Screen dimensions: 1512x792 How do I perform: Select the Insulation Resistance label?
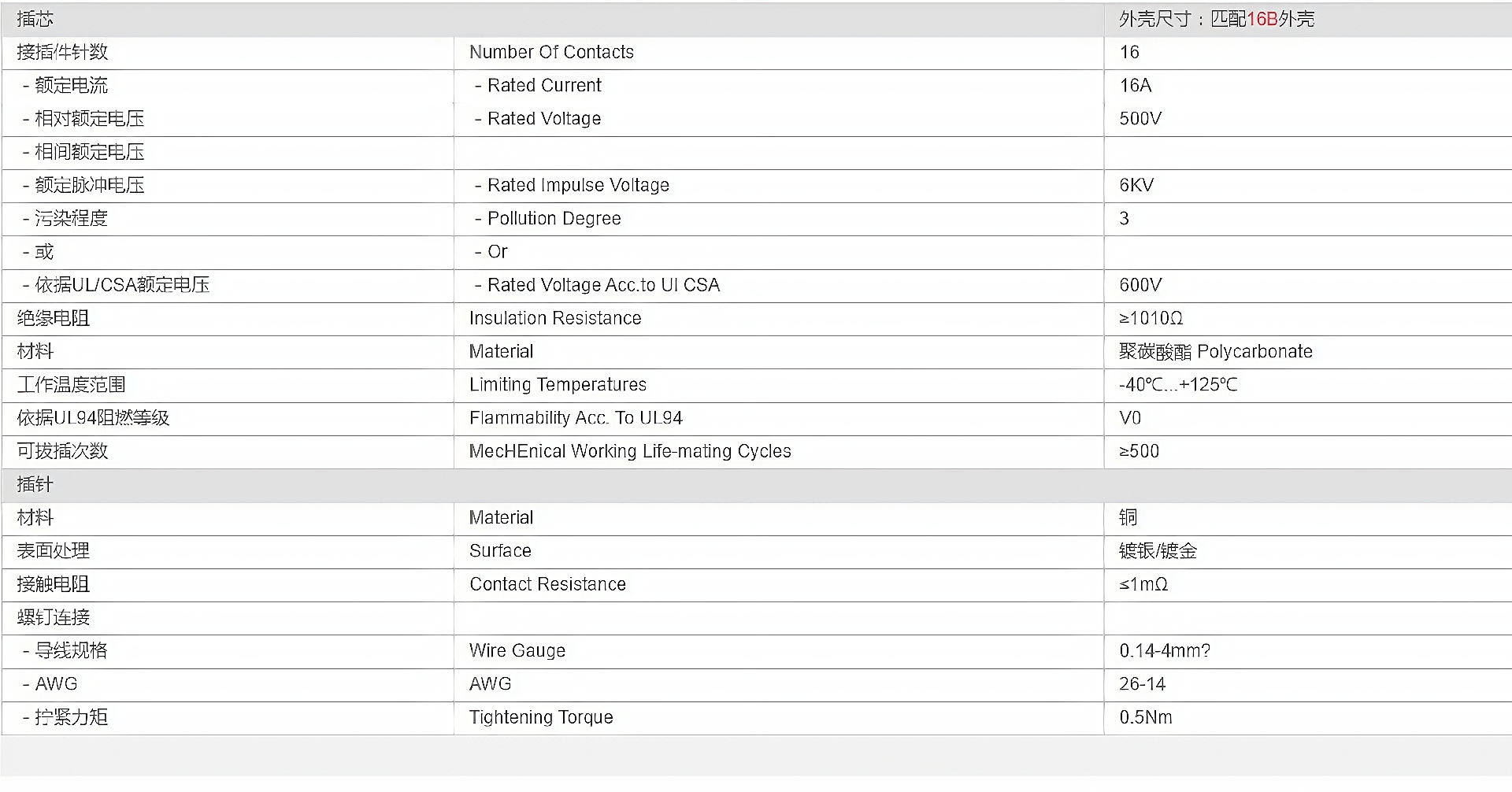555,318
